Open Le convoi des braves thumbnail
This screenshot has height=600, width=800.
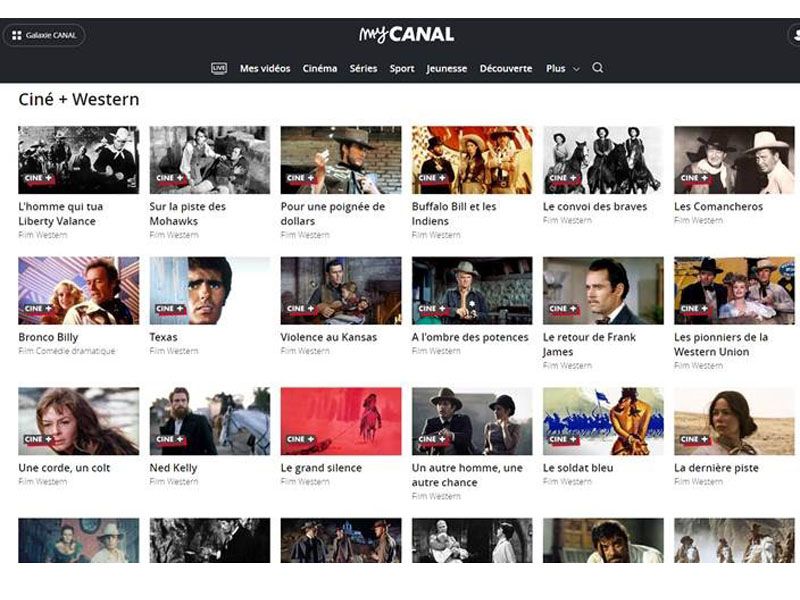tap(603, 160)
